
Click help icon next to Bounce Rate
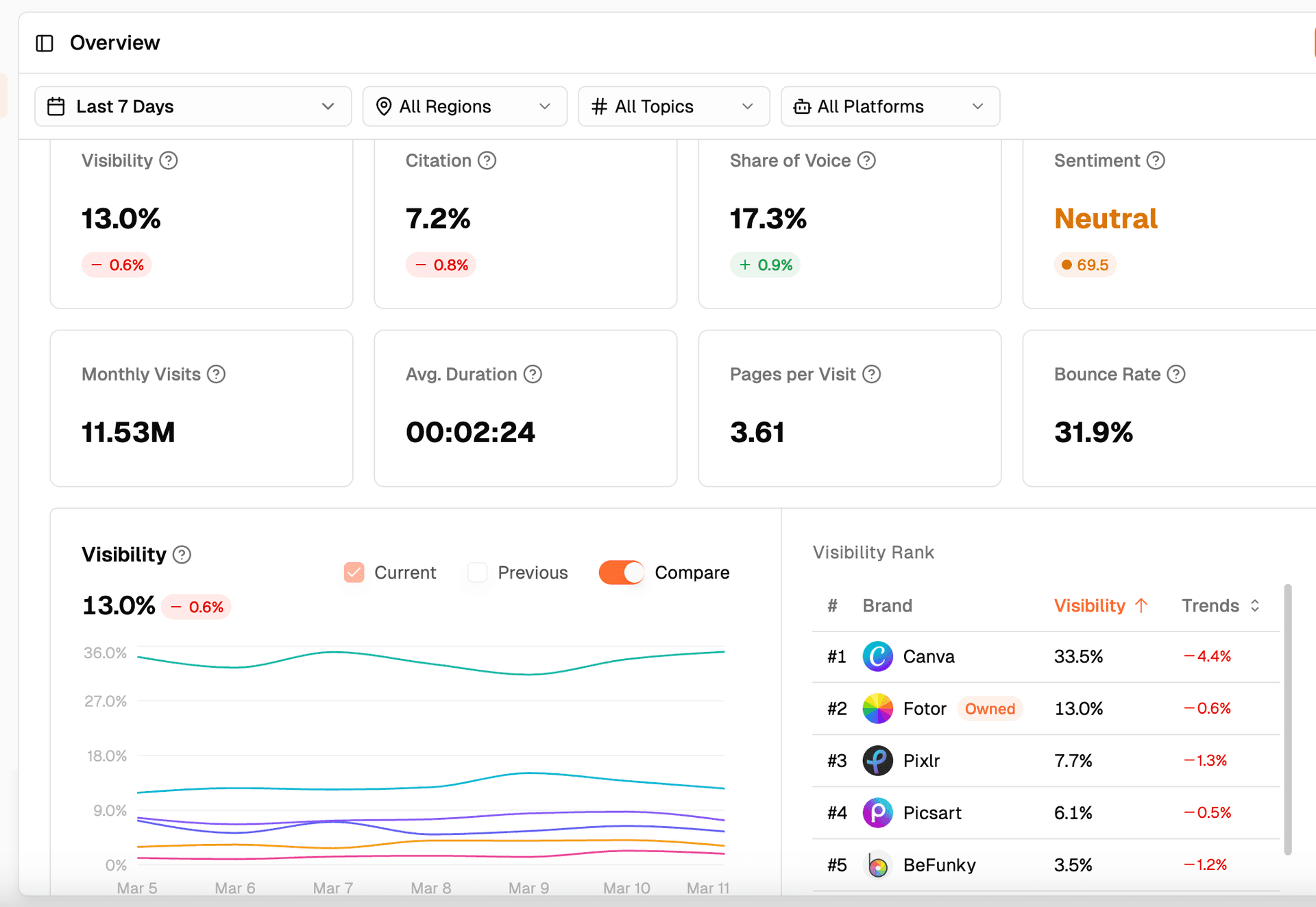[x=1176, y=374]
